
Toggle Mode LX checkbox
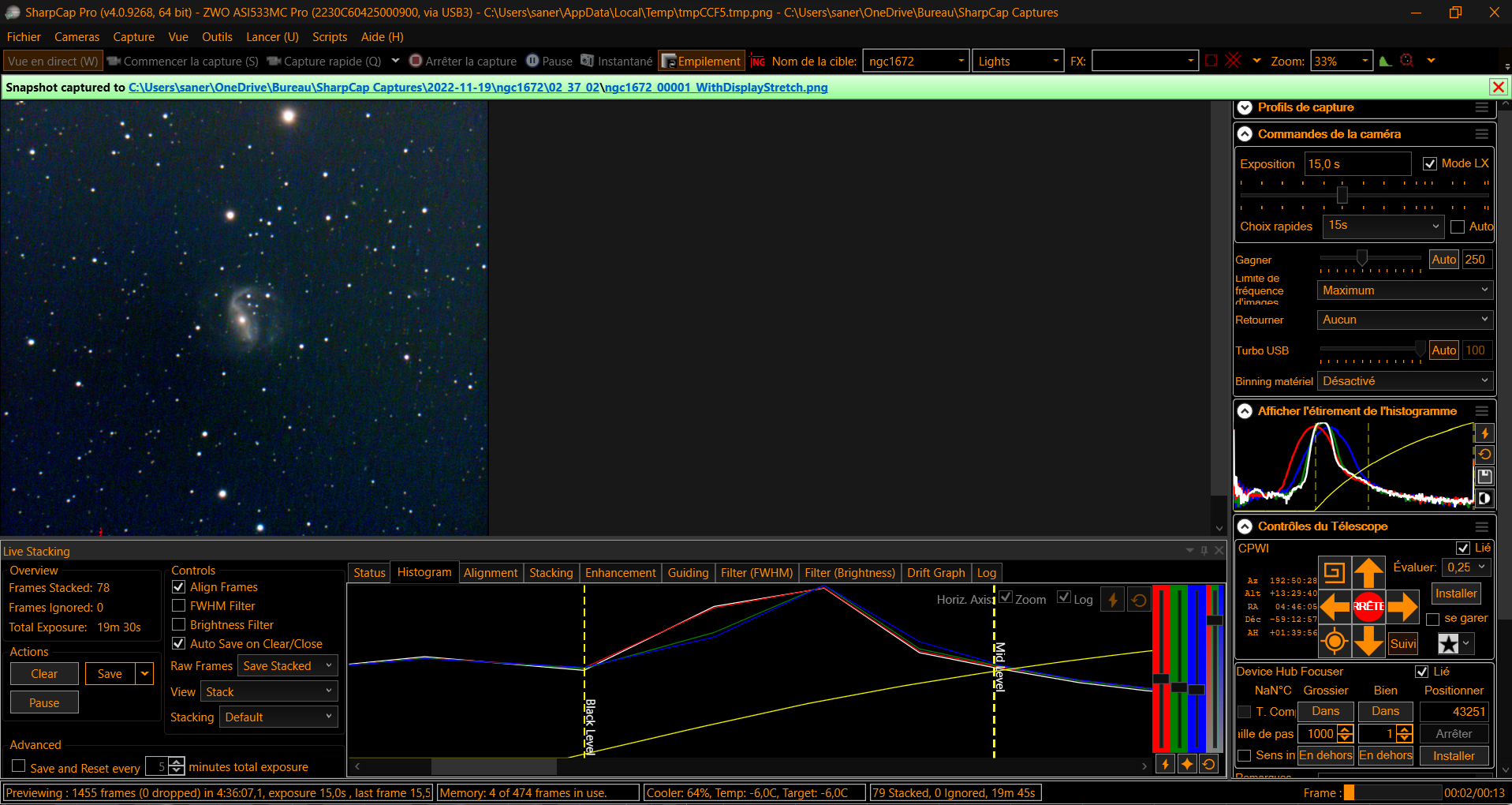pos(1430,163)
